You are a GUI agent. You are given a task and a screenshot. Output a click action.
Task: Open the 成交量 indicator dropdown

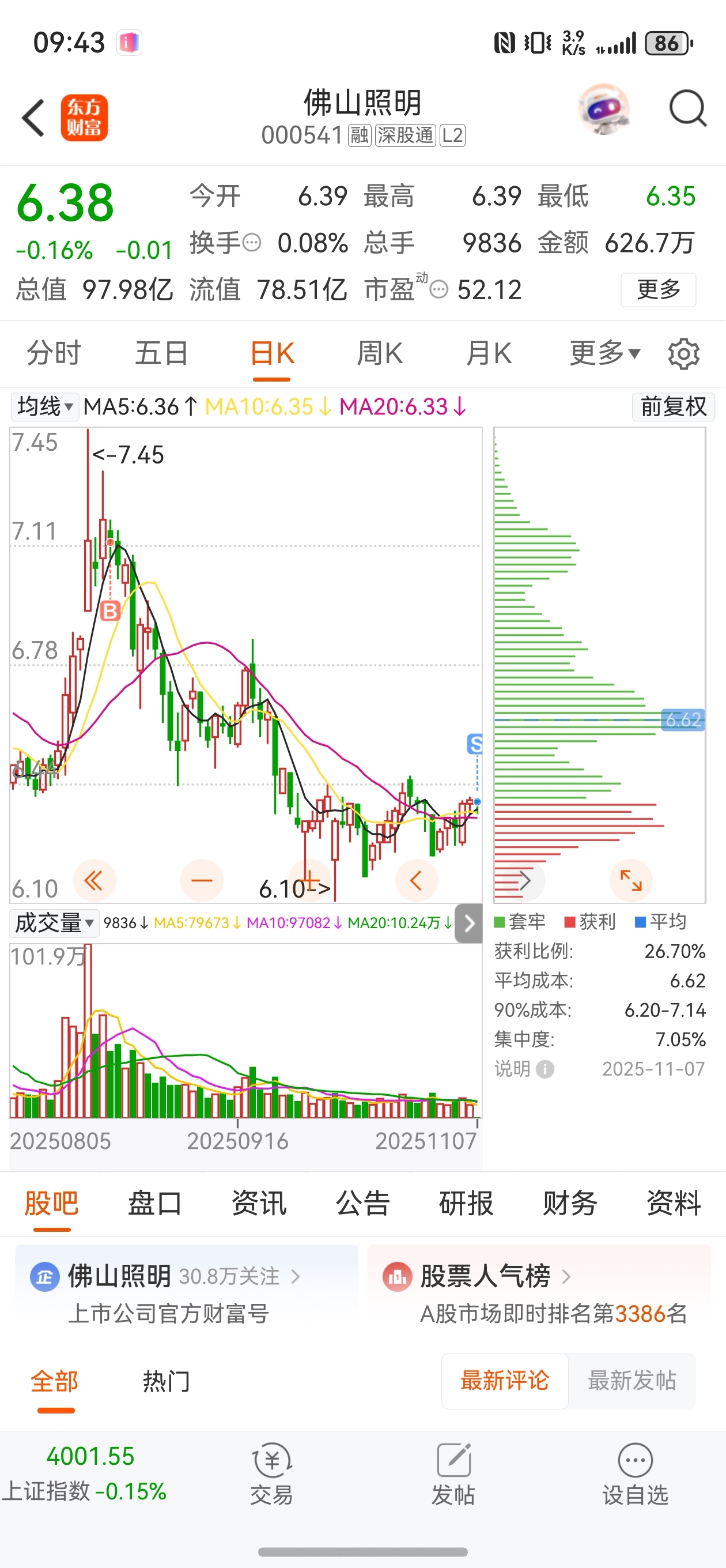click(55, 924)
